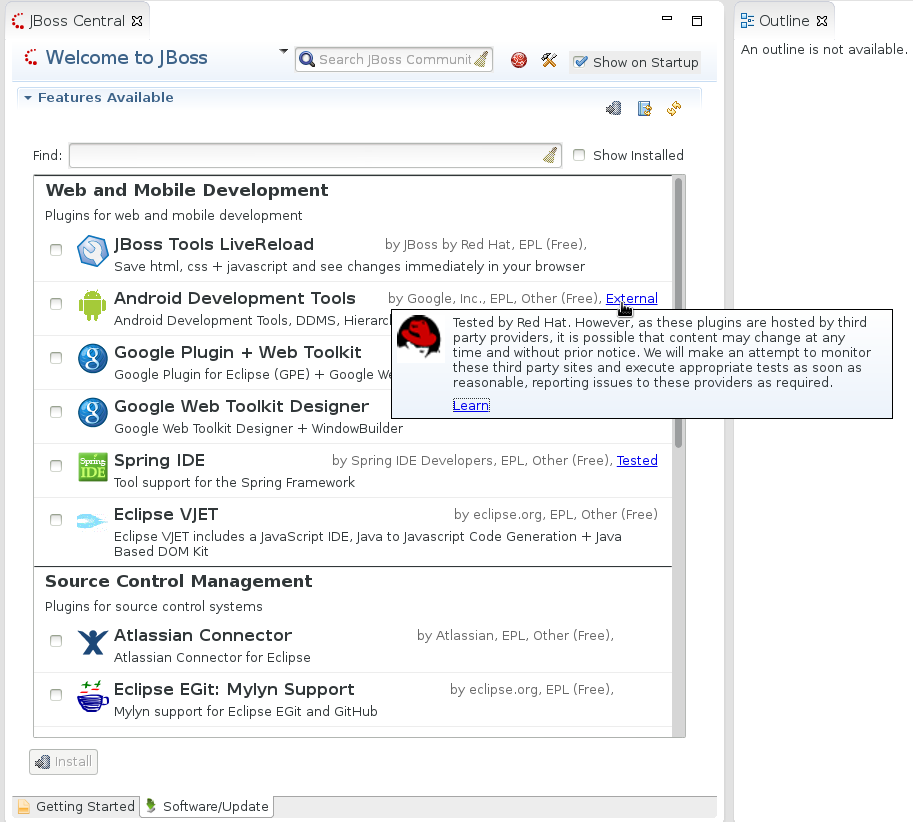Click the Install button

tap(63, 762)
